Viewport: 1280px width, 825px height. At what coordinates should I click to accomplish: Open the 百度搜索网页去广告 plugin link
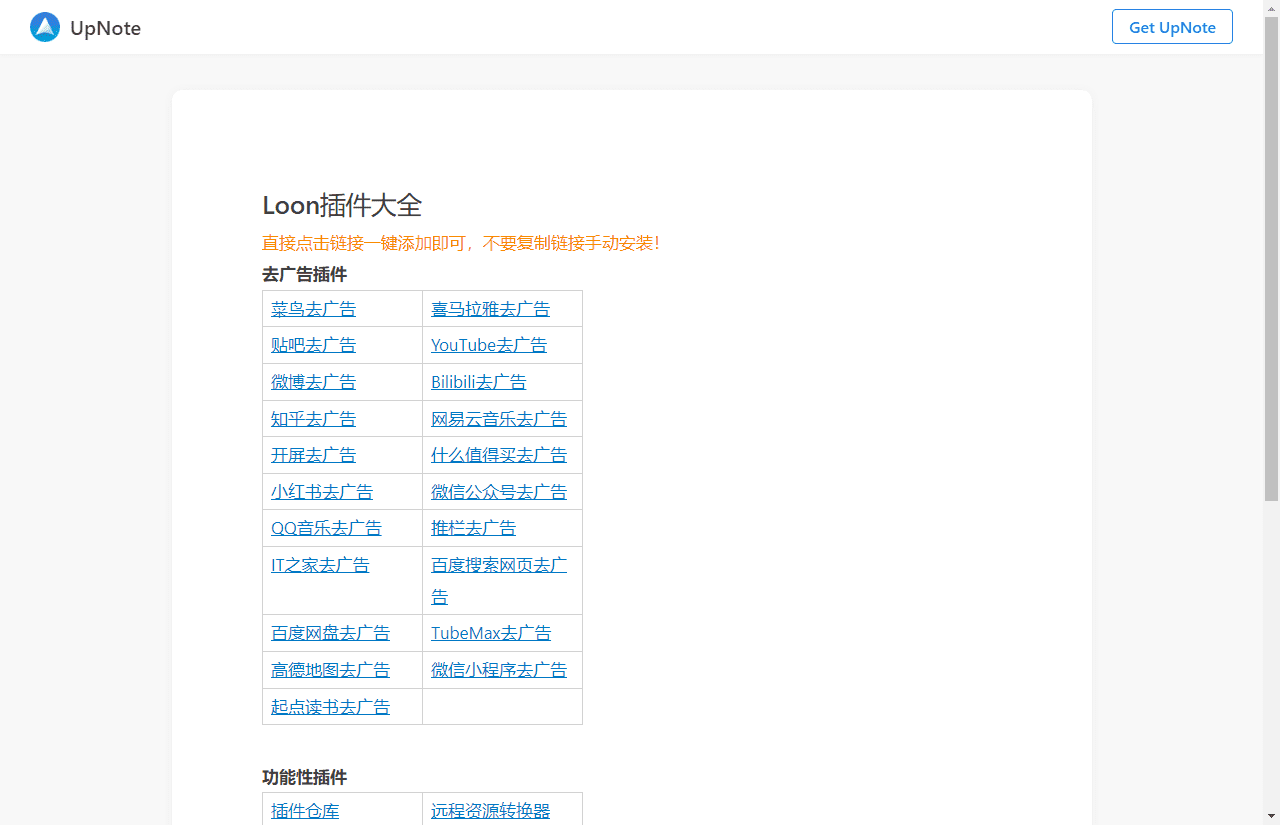[x=498, y=580]
